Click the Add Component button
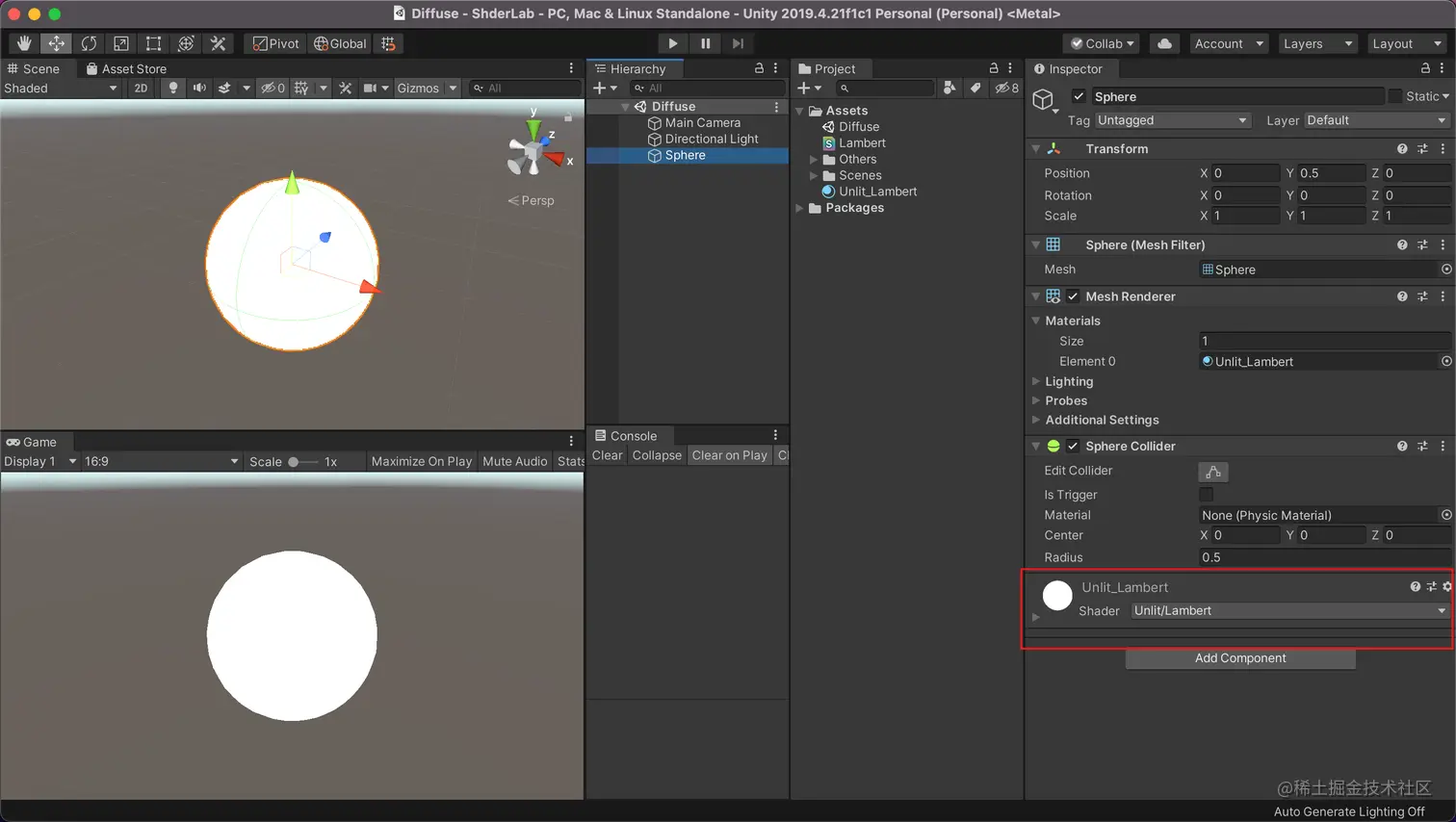Image resolution: width=1456 pixels, height=822 pixels. click(1240, 658)
